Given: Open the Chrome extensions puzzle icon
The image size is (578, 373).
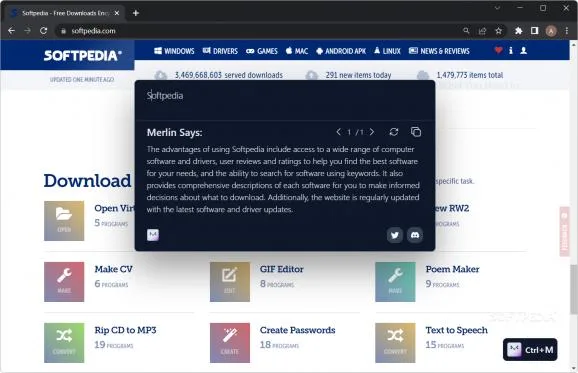Looking at the screenshot, I should tap(519, 31).
